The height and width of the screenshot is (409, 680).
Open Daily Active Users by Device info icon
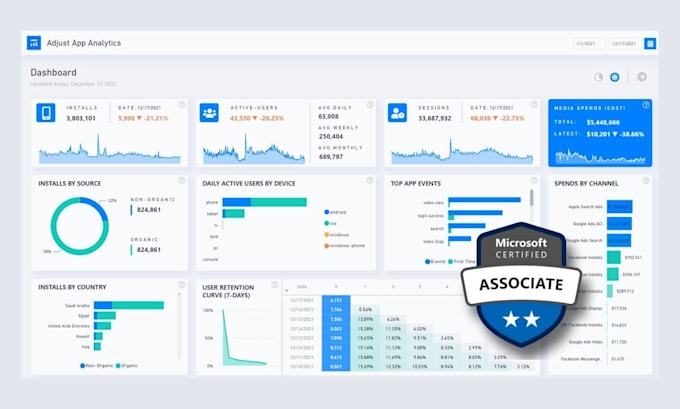(x=370, y=180)
